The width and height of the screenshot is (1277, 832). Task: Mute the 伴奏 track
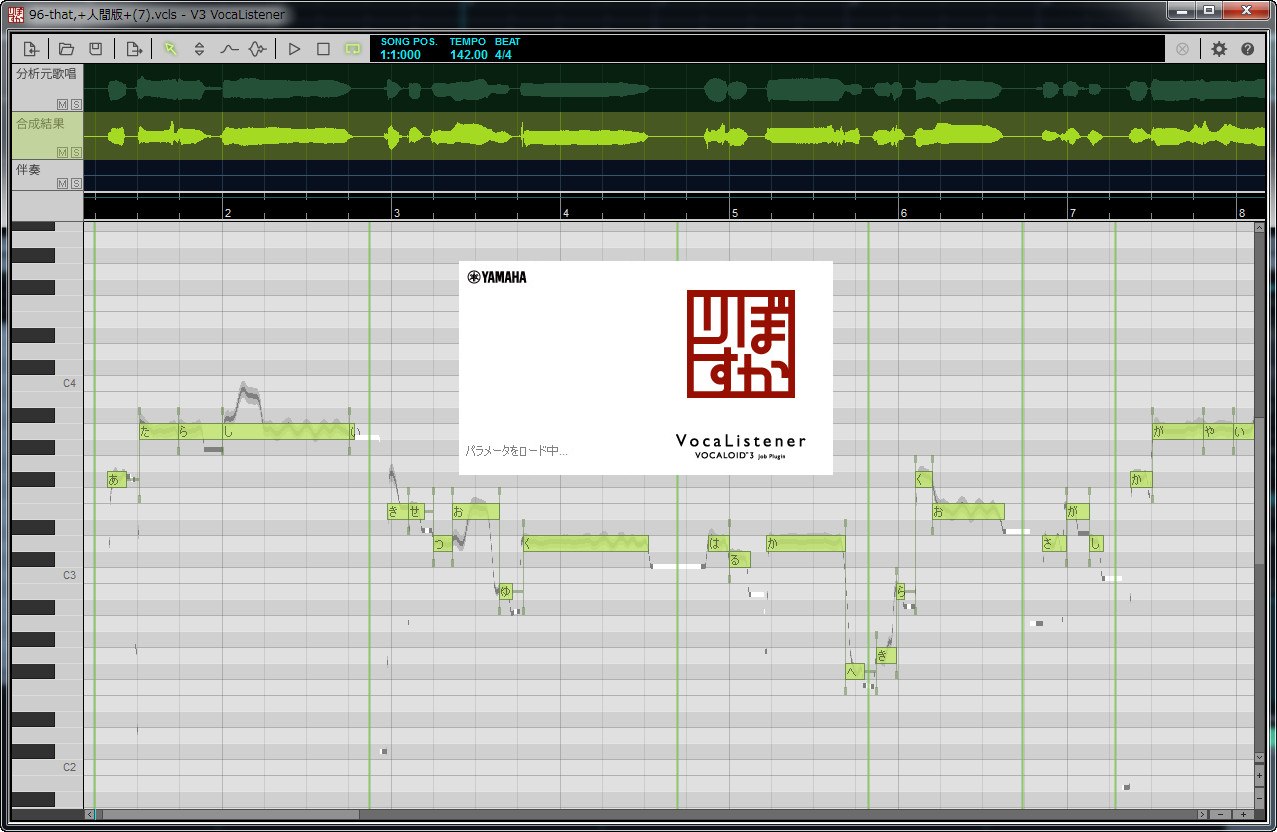pyautogui.click(x=62, y=184)
